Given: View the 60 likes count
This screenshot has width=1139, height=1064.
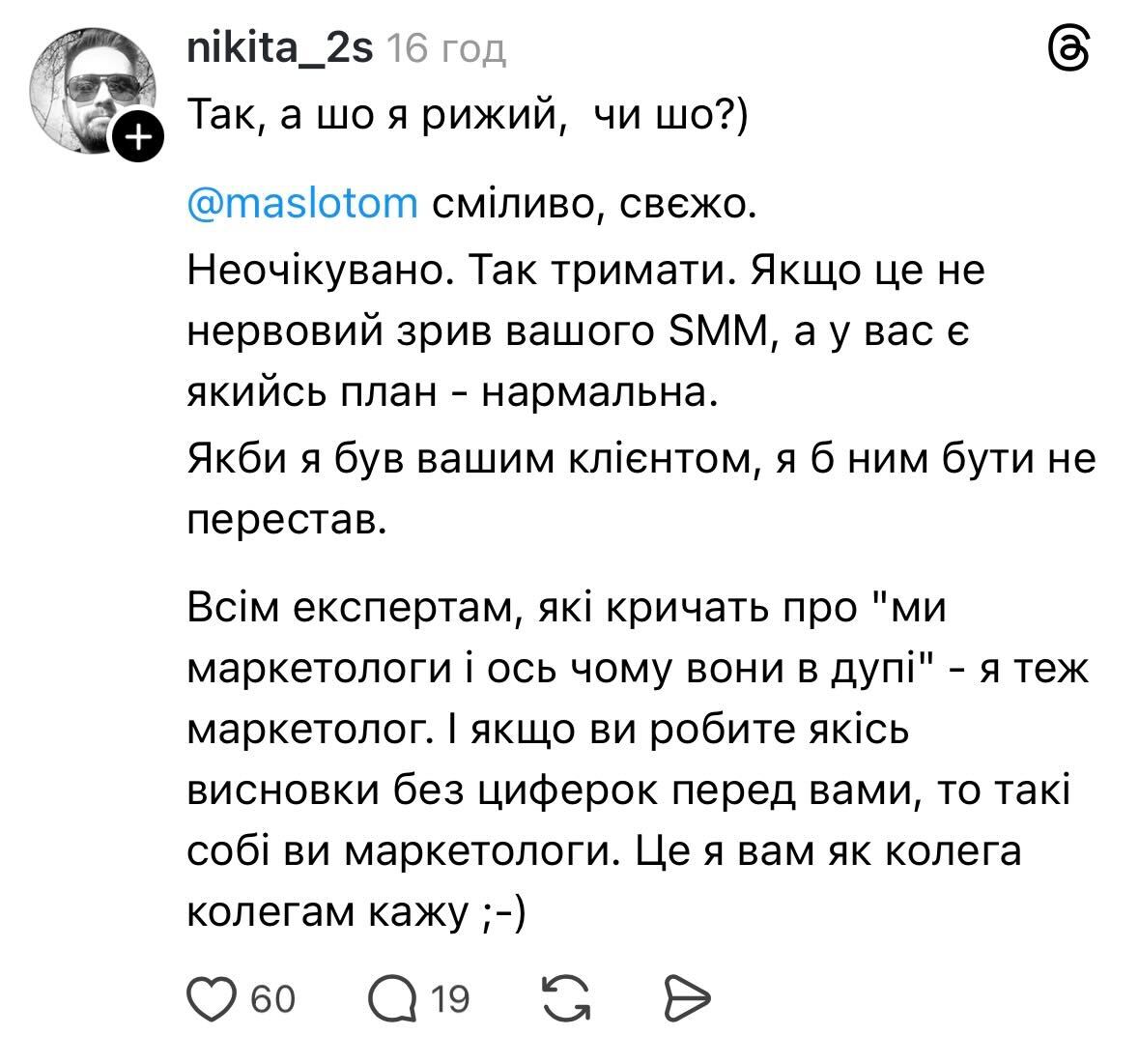Looking at the screenshot, I should [x=273, y=997].
